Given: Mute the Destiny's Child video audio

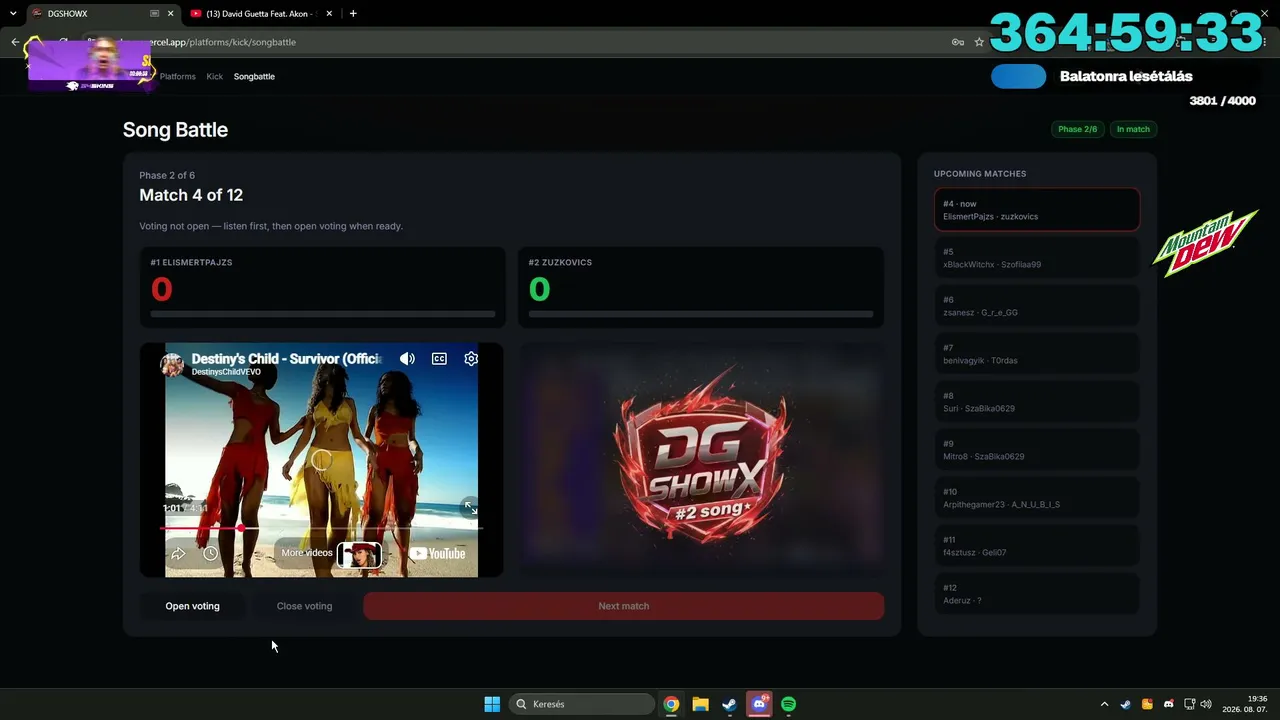Looking at the screenshot, I should point(407,358).
